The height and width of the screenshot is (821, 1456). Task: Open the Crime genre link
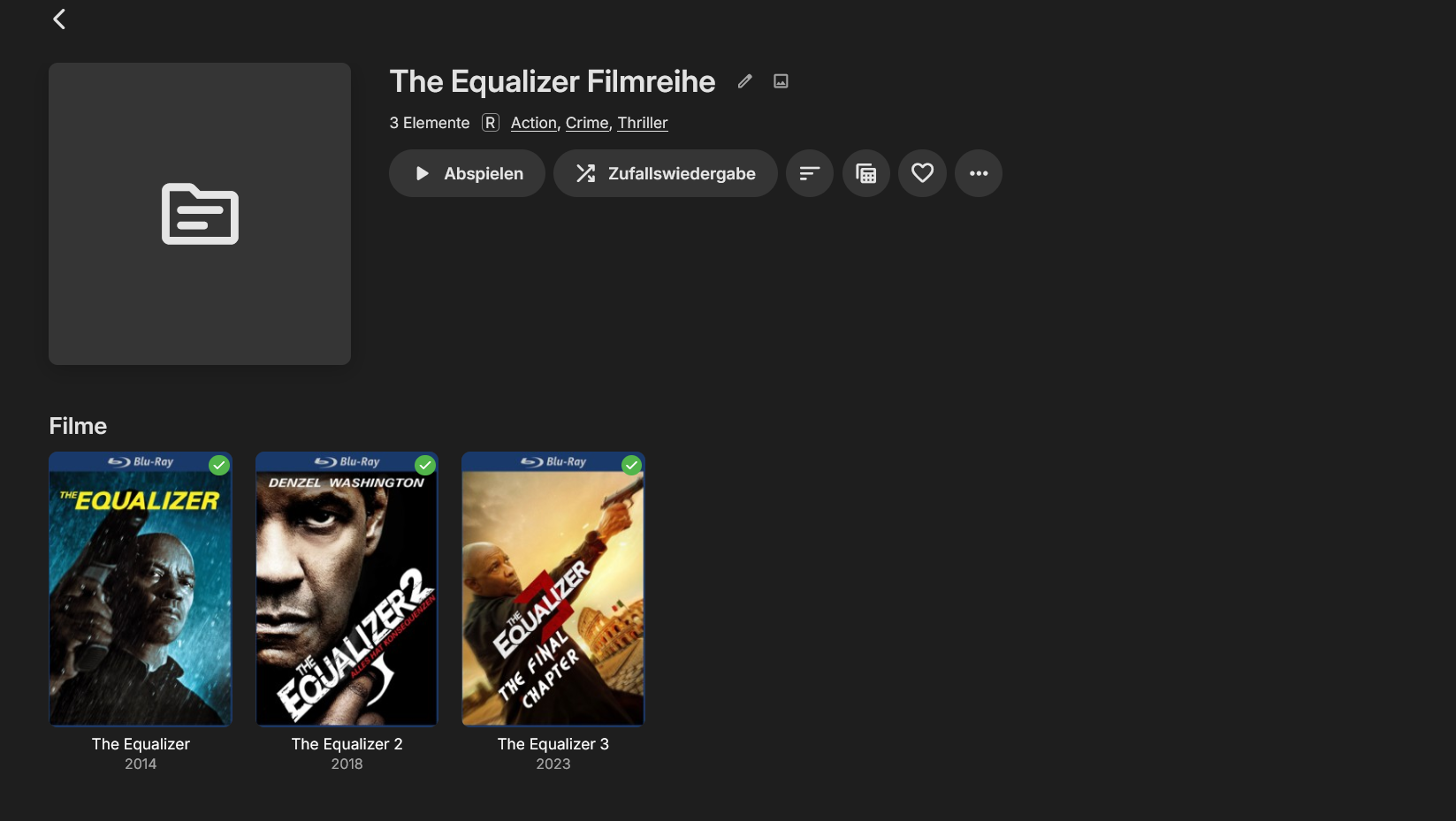[587, 123]
